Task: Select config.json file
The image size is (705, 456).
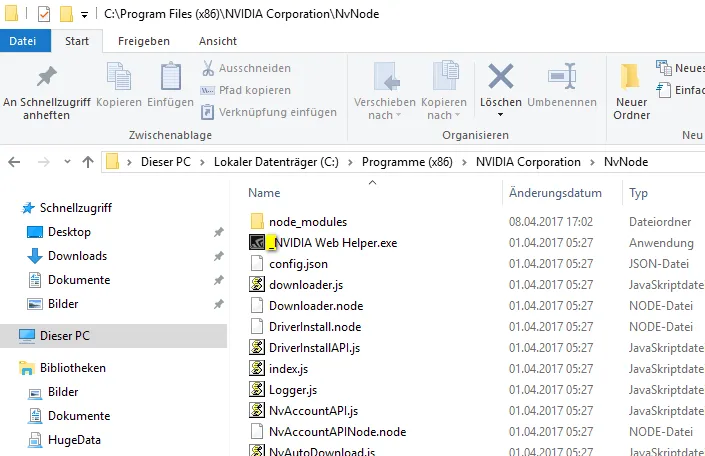Action: click(298, 264)
